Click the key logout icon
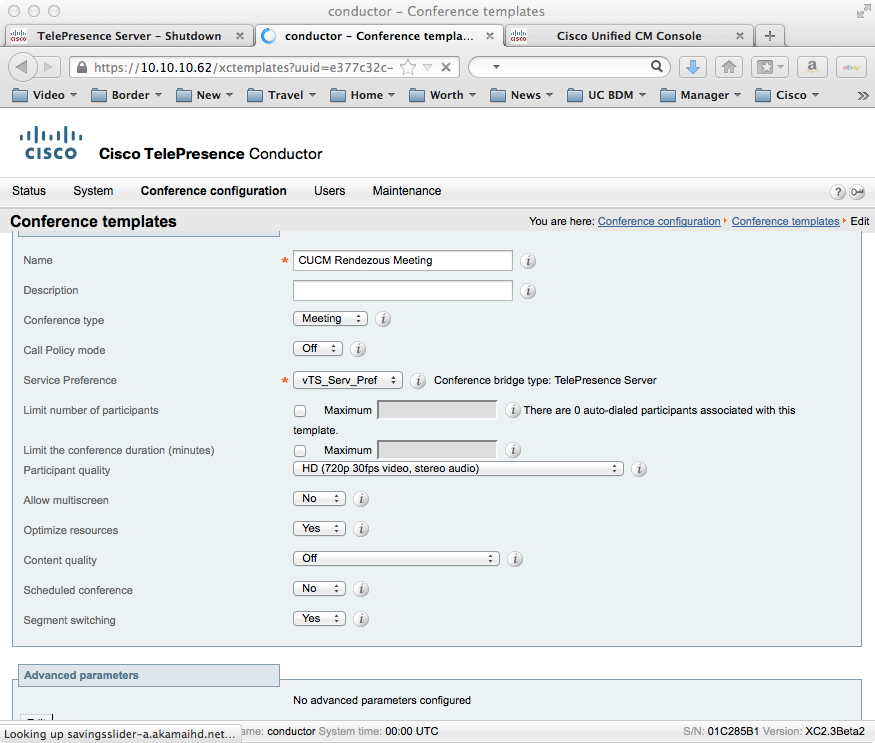875x743 pixels. click(857, 192)
